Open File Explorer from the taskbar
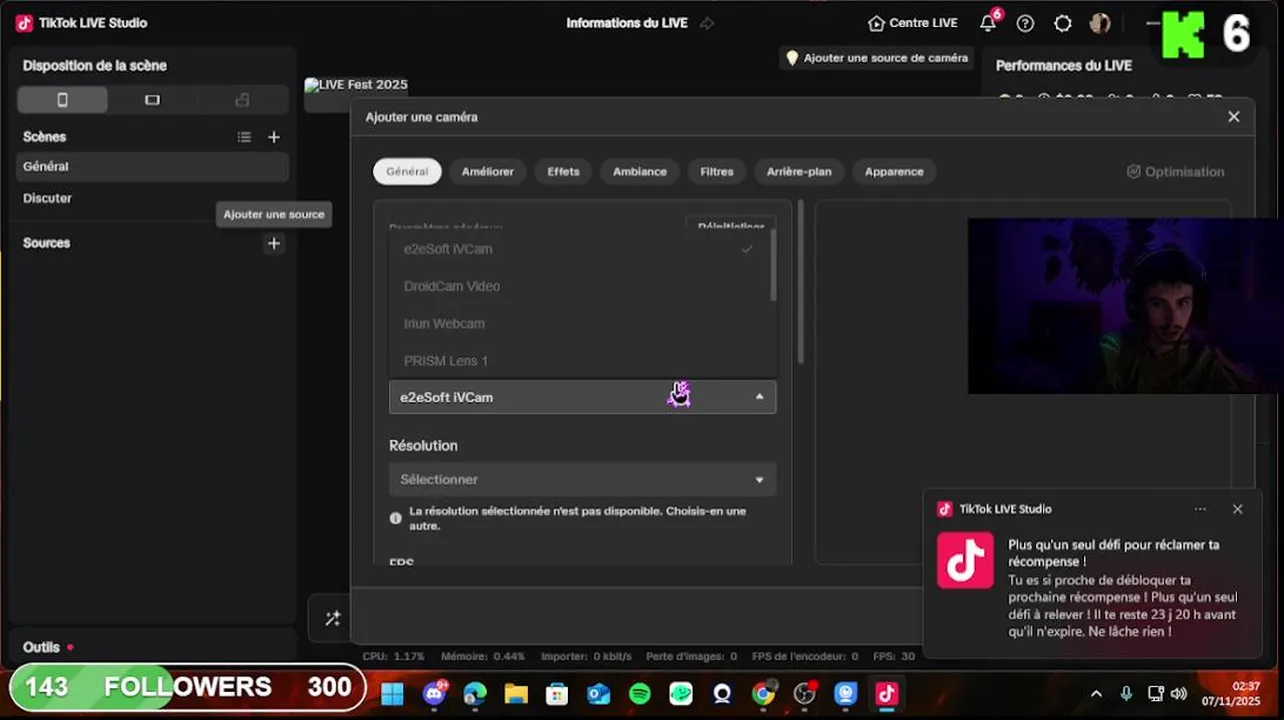 (516, 694)
